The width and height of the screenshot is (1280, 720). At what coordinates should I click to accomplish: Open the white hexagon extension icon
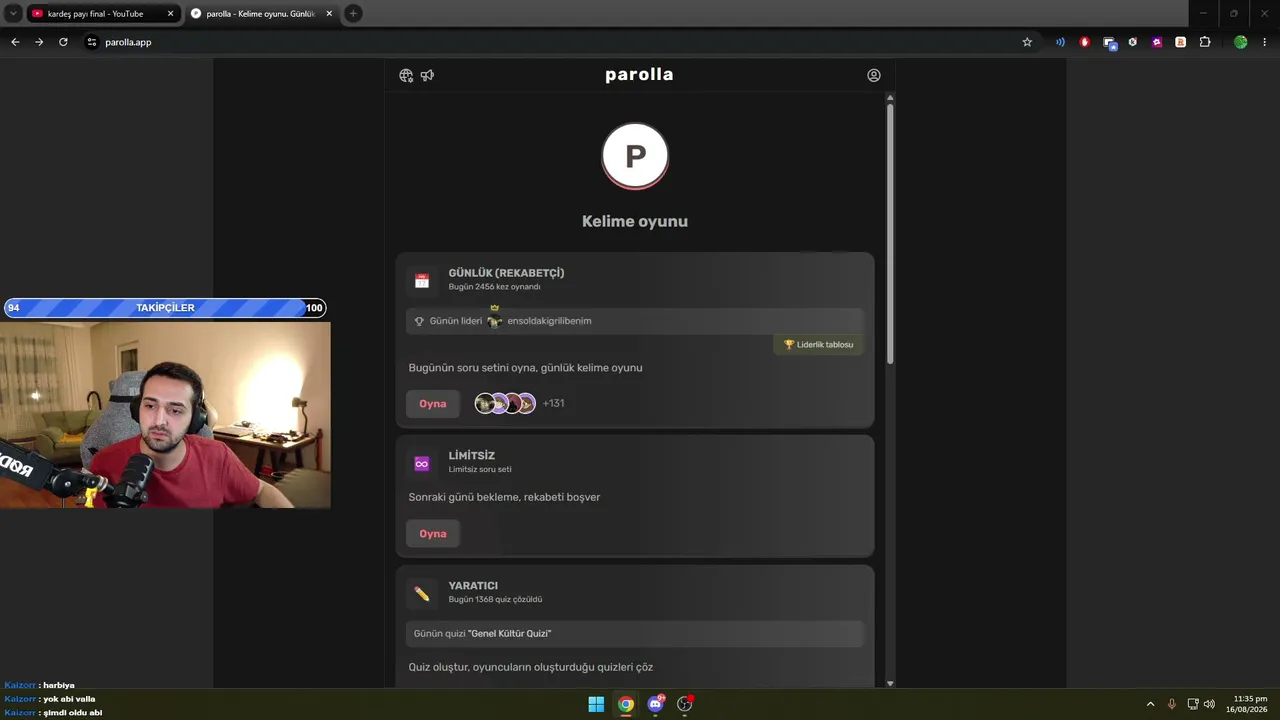point(1133,42)
